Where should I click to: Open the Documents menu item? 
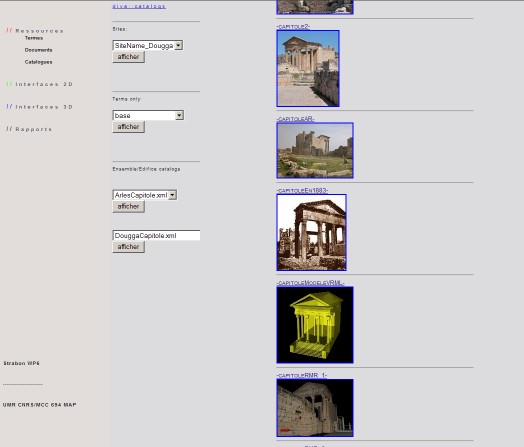[38, 50]
